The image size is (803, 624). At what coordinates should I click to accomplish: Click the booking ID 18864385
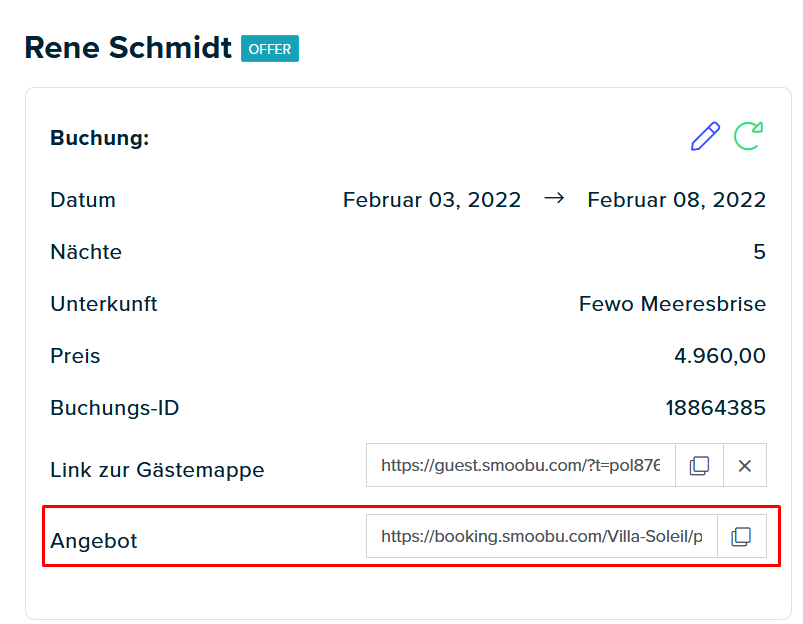pos(715,408)
